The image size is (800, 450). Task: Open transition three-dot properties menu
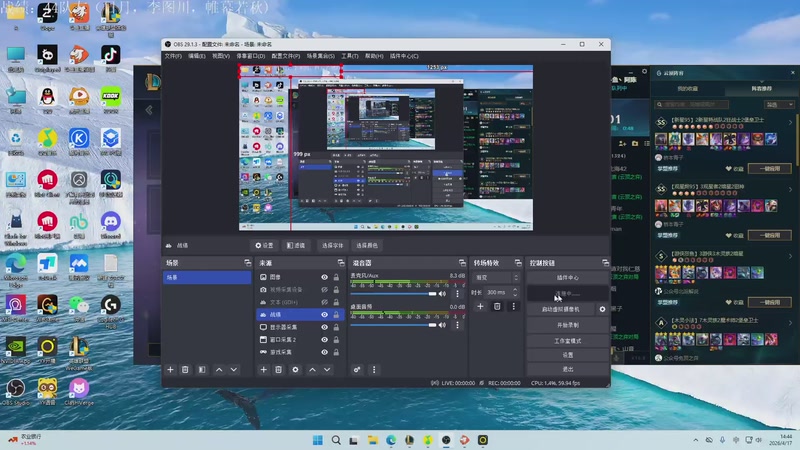coord(513,306)
